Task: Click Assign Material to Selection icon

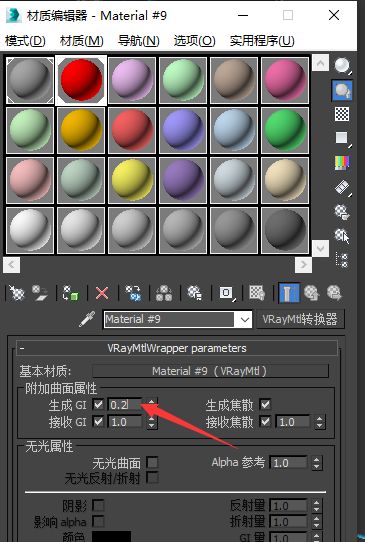Action: (71, 293)
